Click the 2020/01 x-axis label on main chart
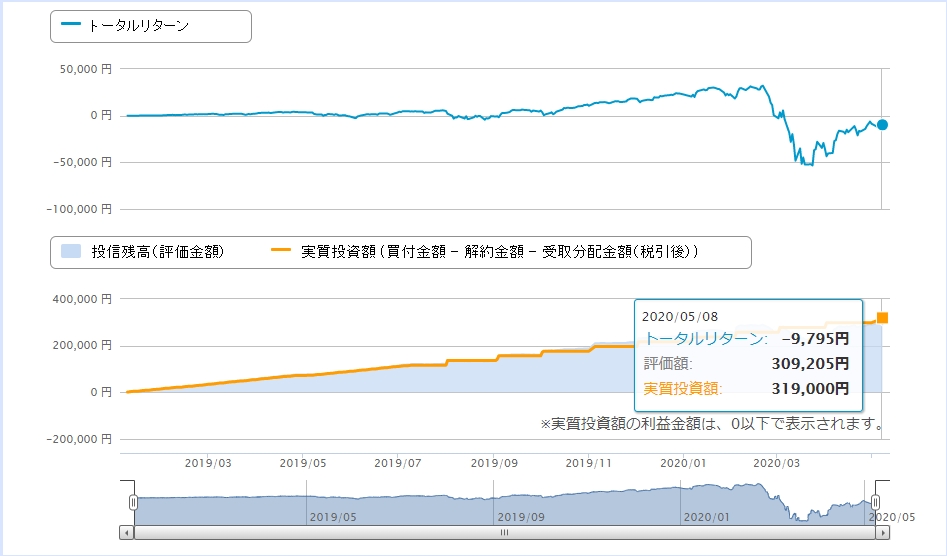This screenshot has width=947, height=556. pyautogui.click(x=683, y=463)
